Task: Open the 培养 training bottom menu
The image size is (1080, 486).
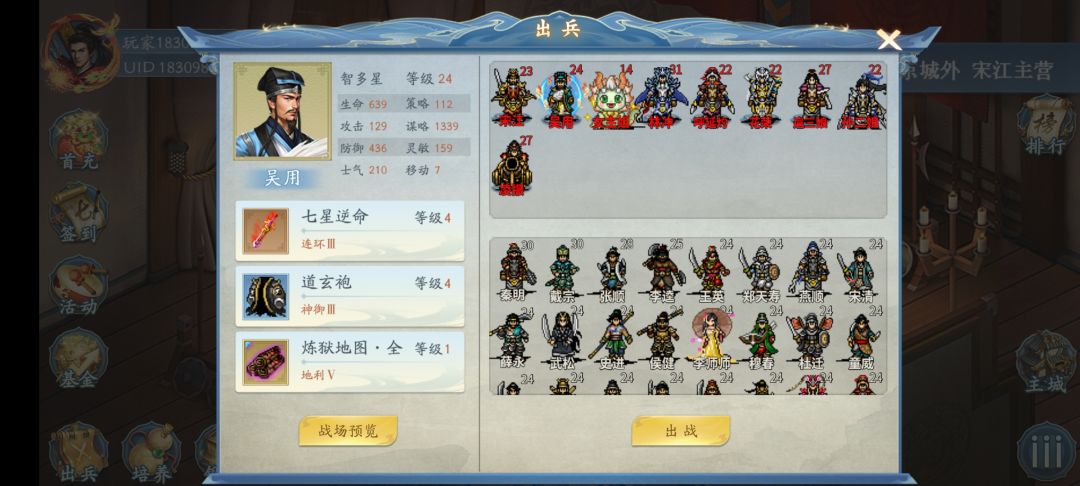Action: point(150,453)
